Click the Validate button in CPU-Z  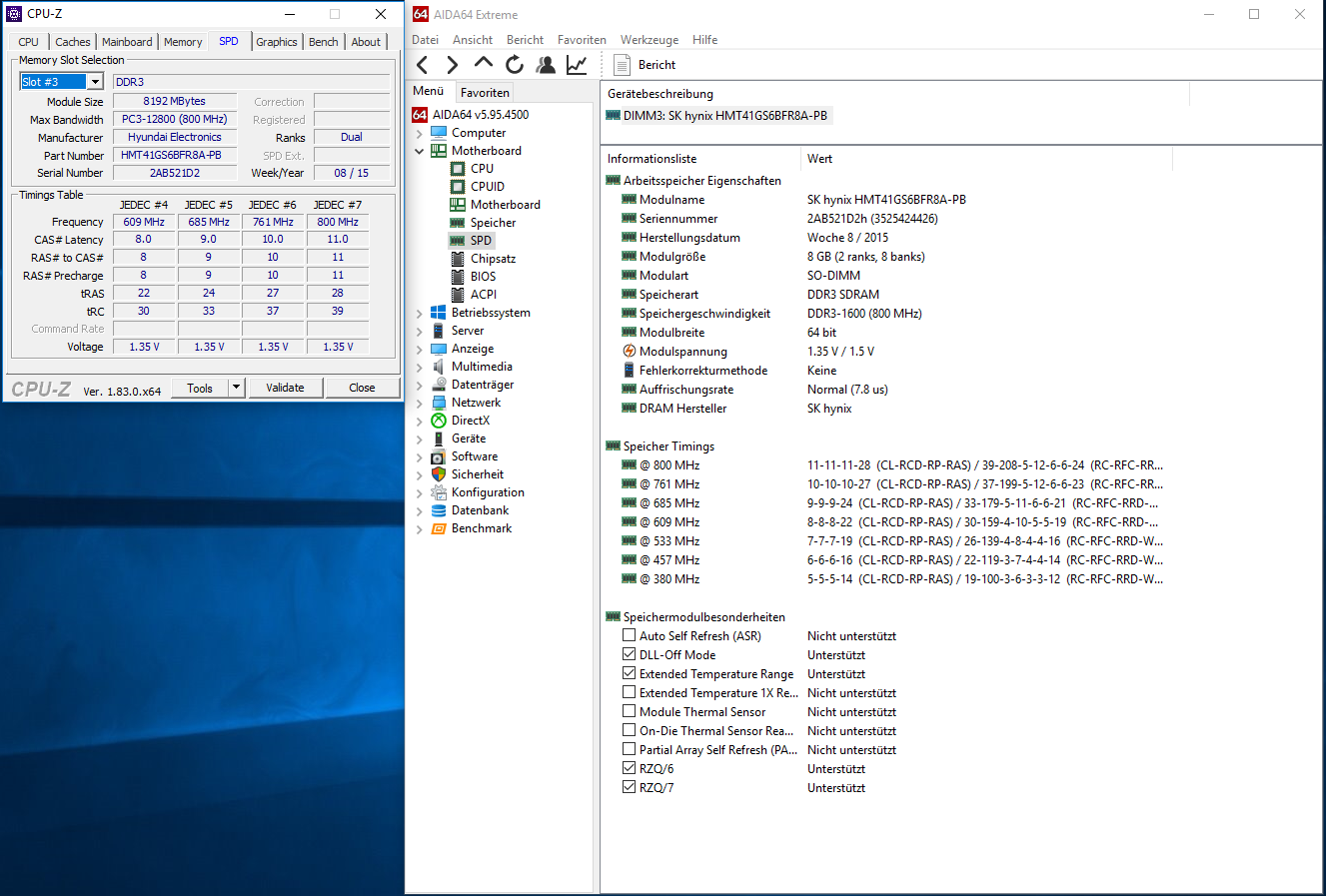pos(285,388)
